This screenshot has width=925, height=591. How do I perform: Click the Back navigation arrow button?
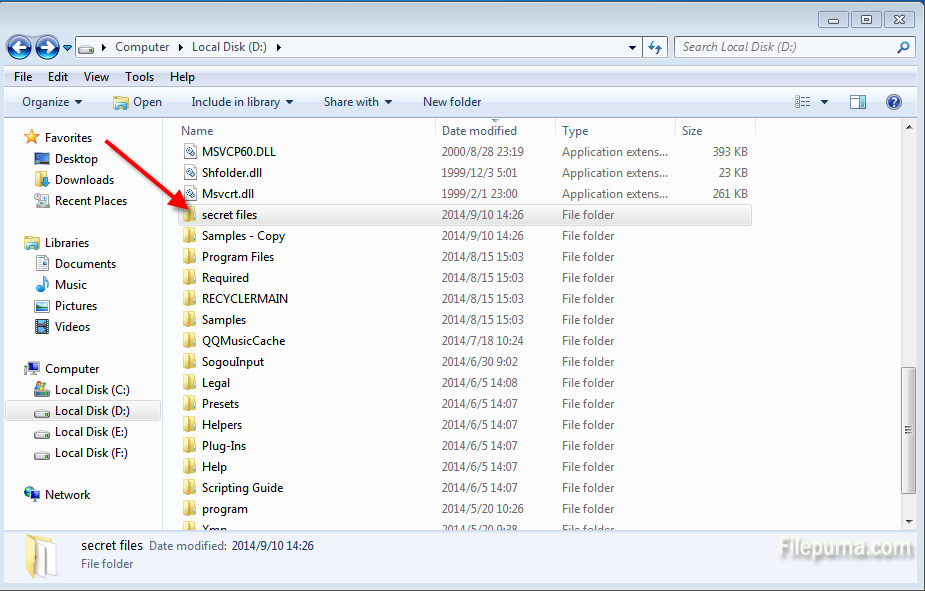click(x=19, y=47)
